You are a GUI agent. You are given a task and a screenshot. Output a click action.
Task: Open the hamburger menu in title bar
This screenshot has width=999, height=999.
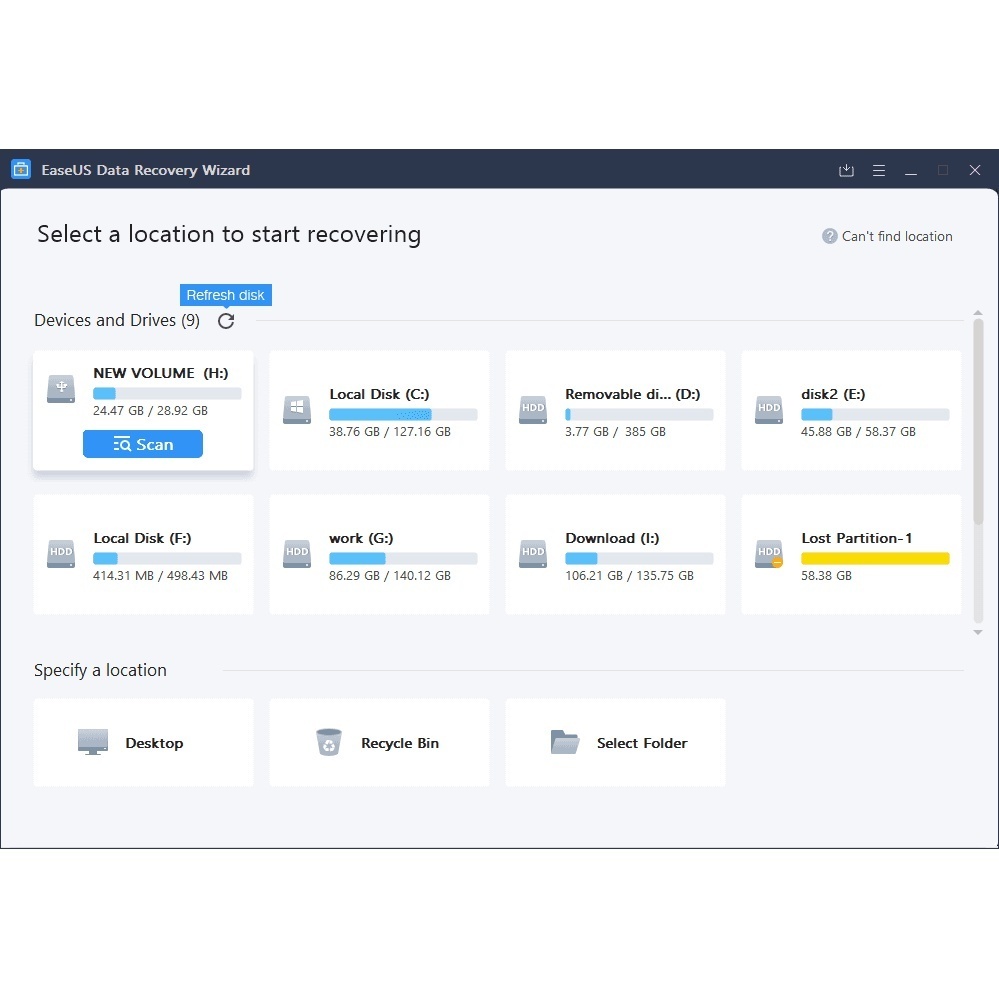[x=879, y=171]
